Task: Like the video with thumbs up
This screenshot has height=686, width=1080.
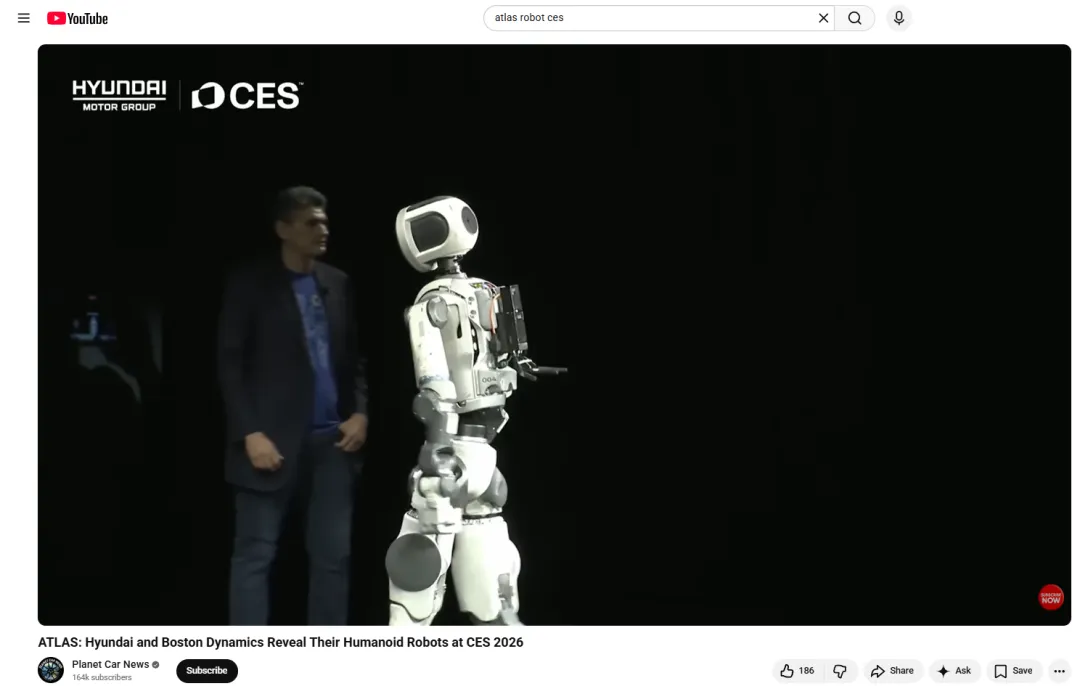Action: [798, 671]
